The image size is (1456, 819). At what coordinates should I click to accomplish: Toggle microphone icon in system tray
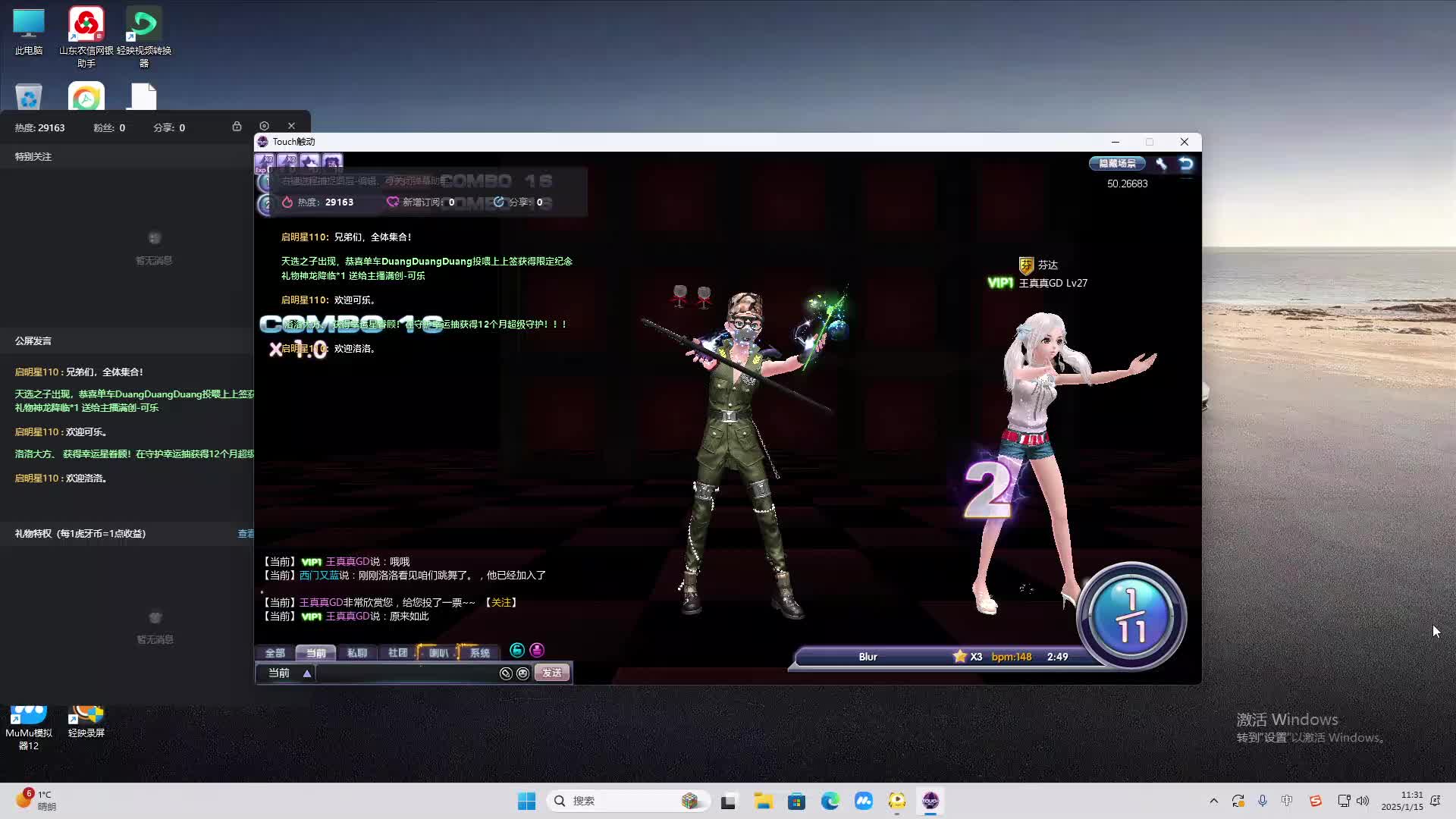1262,801
